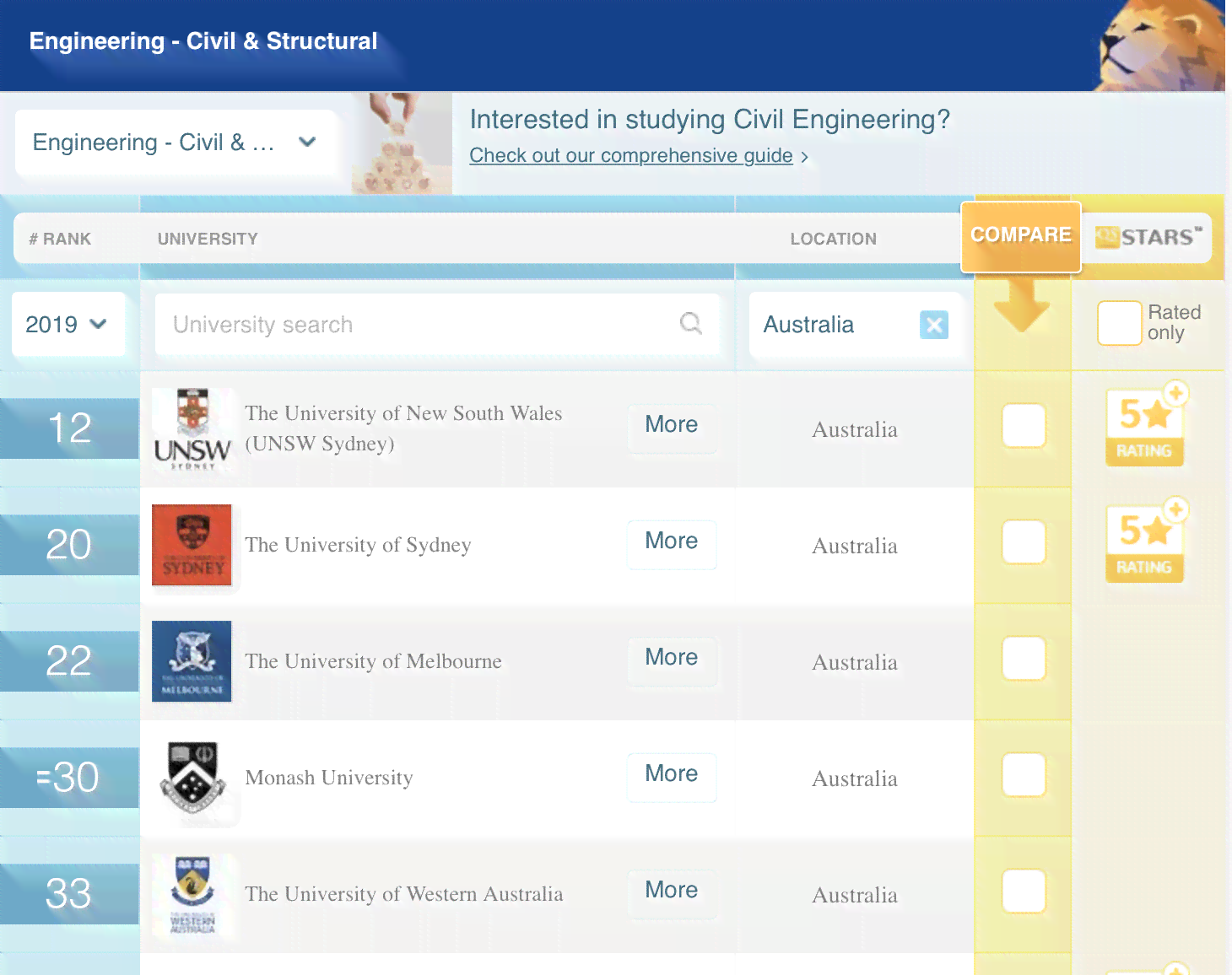Open University of Western Australia logo

click(192, 894)
